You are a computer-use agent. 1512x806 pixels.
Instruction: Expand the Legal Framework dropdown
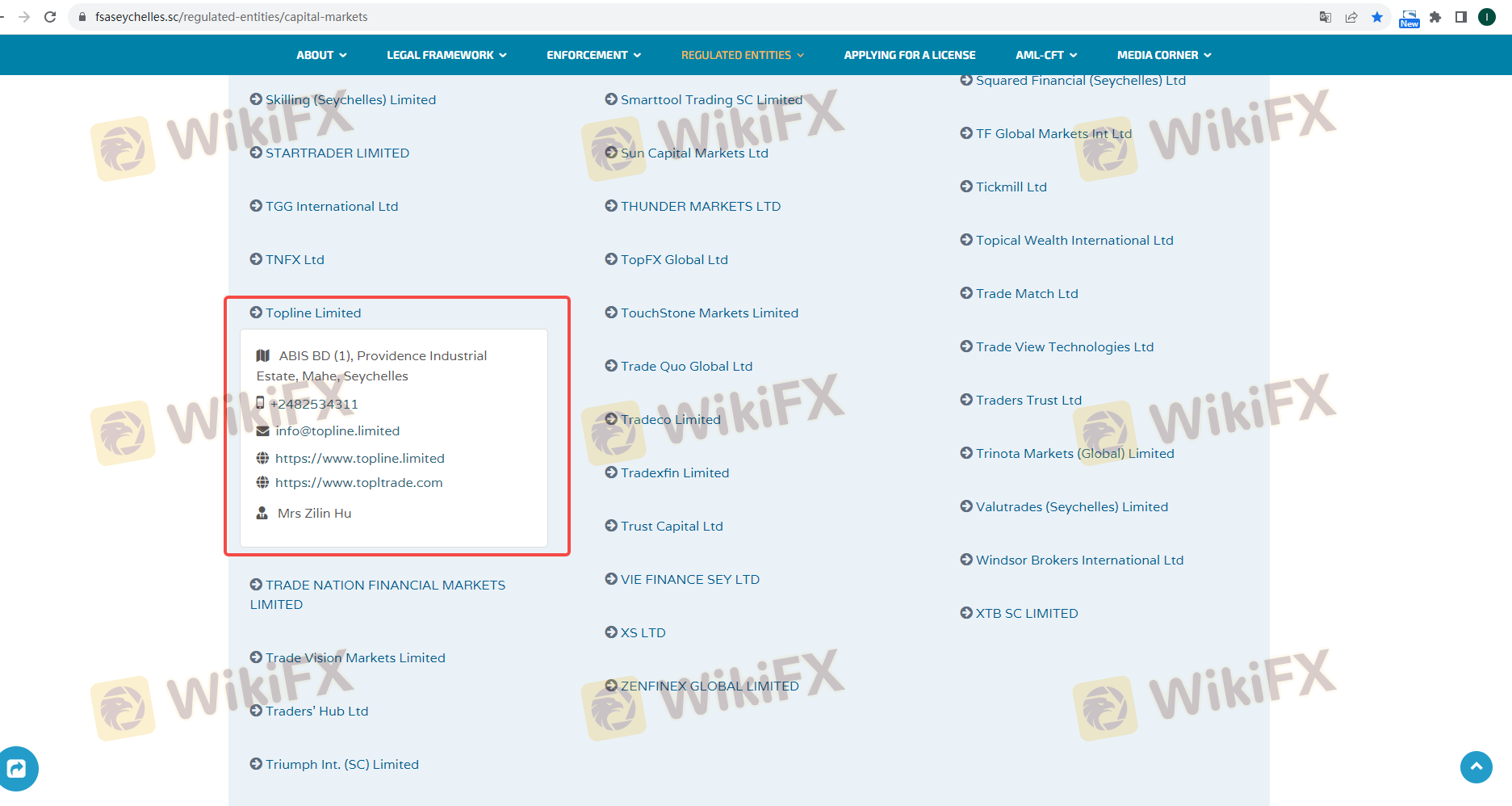pyautogui.click(x=446, y=55)
